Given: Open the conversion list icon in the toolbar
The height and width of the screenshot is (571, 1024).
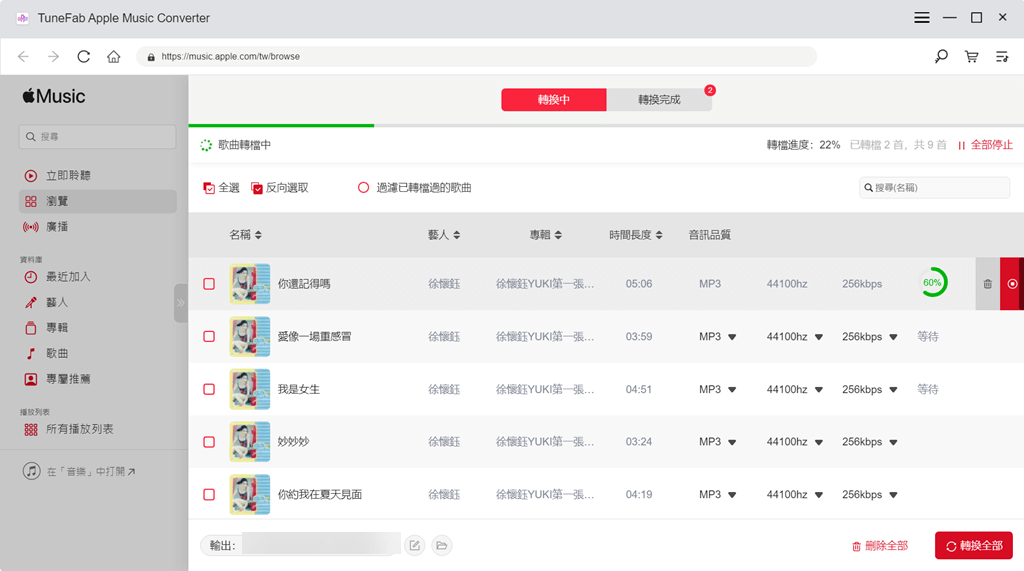Looking at the screenshot, I should pos(1002,57).
